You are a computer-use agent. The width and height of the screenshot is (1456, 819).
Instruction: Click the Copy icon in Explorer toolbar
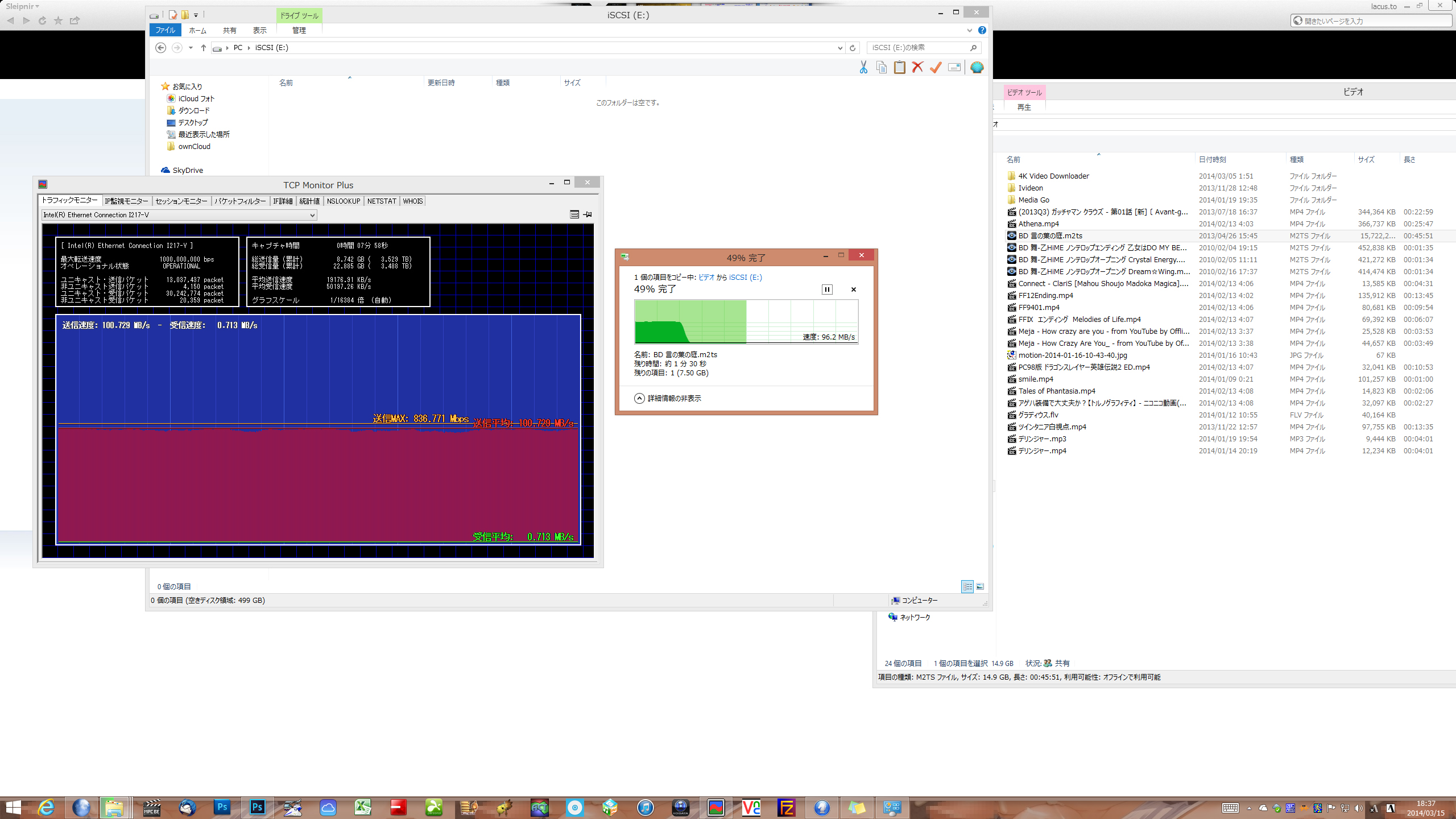coord(882,68)
